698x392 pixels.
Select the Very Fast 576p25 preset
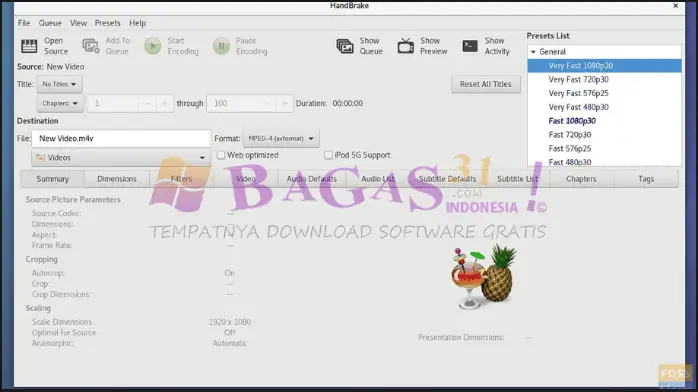pos(605,93)
